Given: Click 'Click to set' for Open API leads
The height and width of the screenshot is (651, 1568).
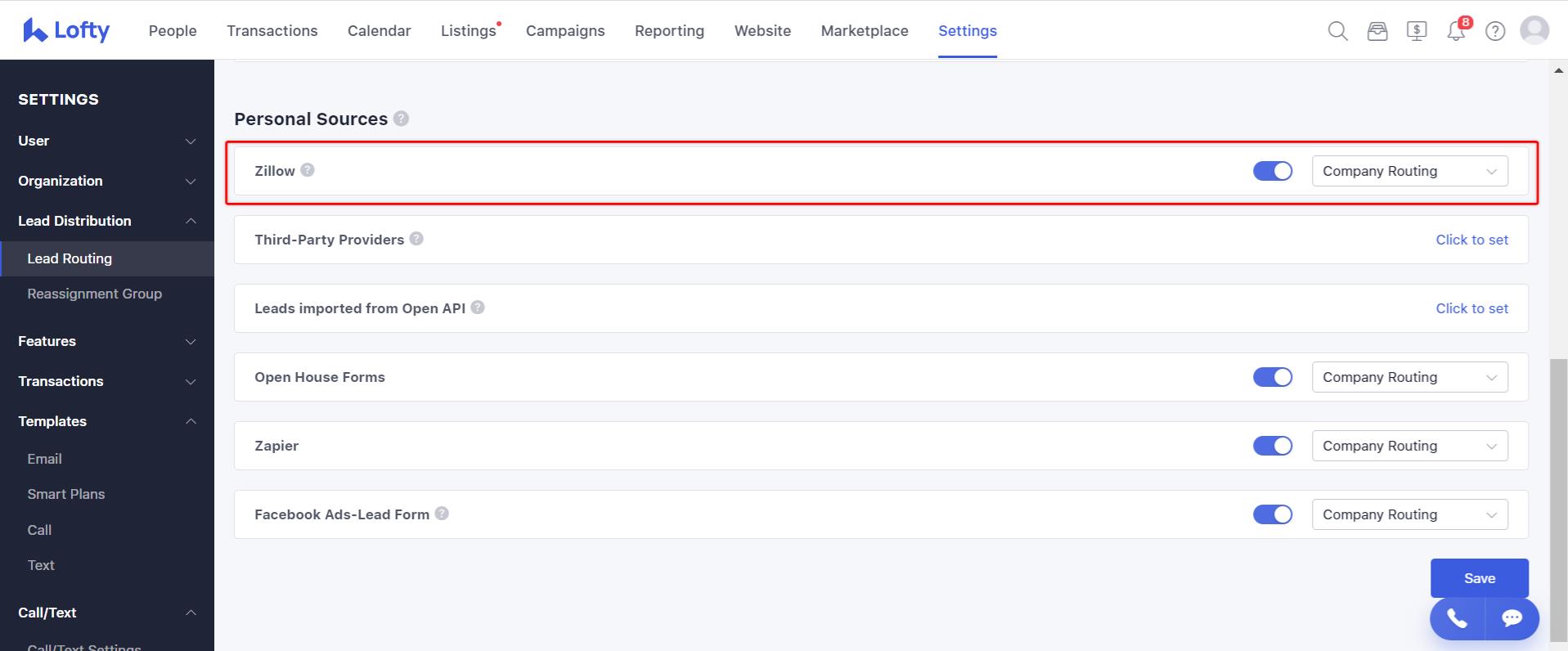Looking at the screenshot, I should click(1471, 308).
